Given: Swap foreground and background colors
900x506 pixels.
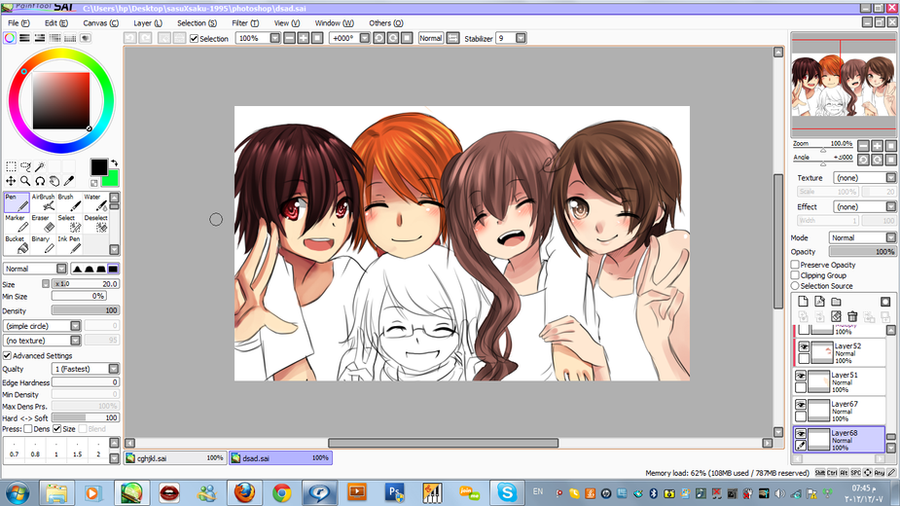Looking at the screenshot, I should point(114,163).
